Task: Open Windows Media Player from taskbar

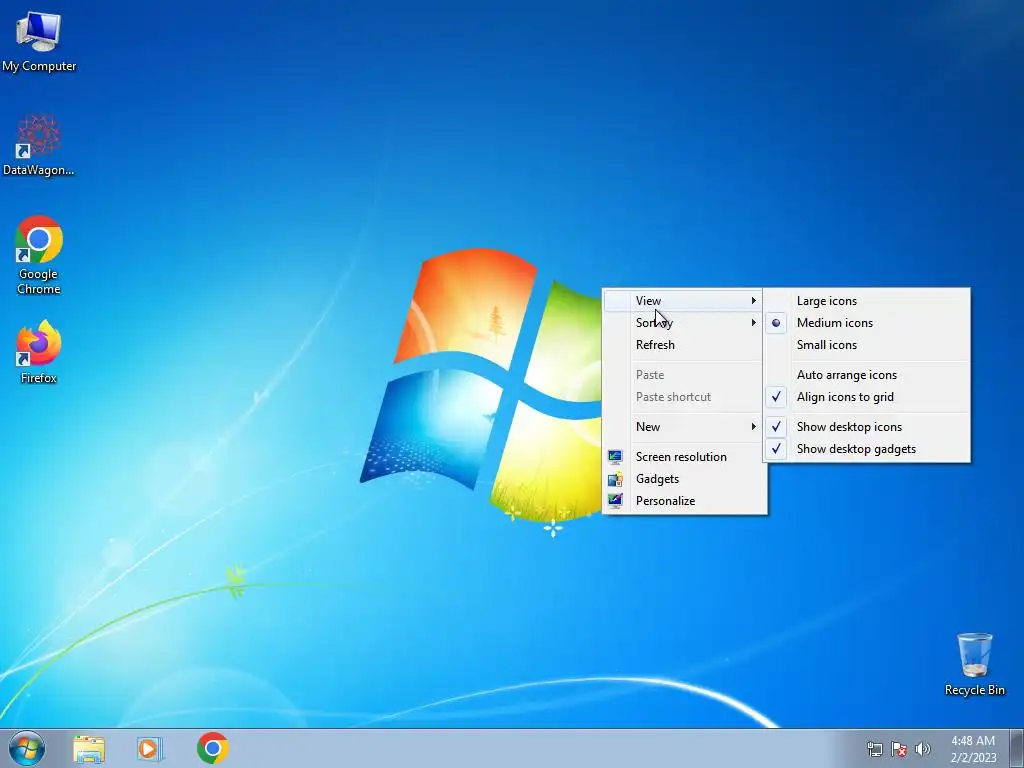Action: (x=150, y=748)
